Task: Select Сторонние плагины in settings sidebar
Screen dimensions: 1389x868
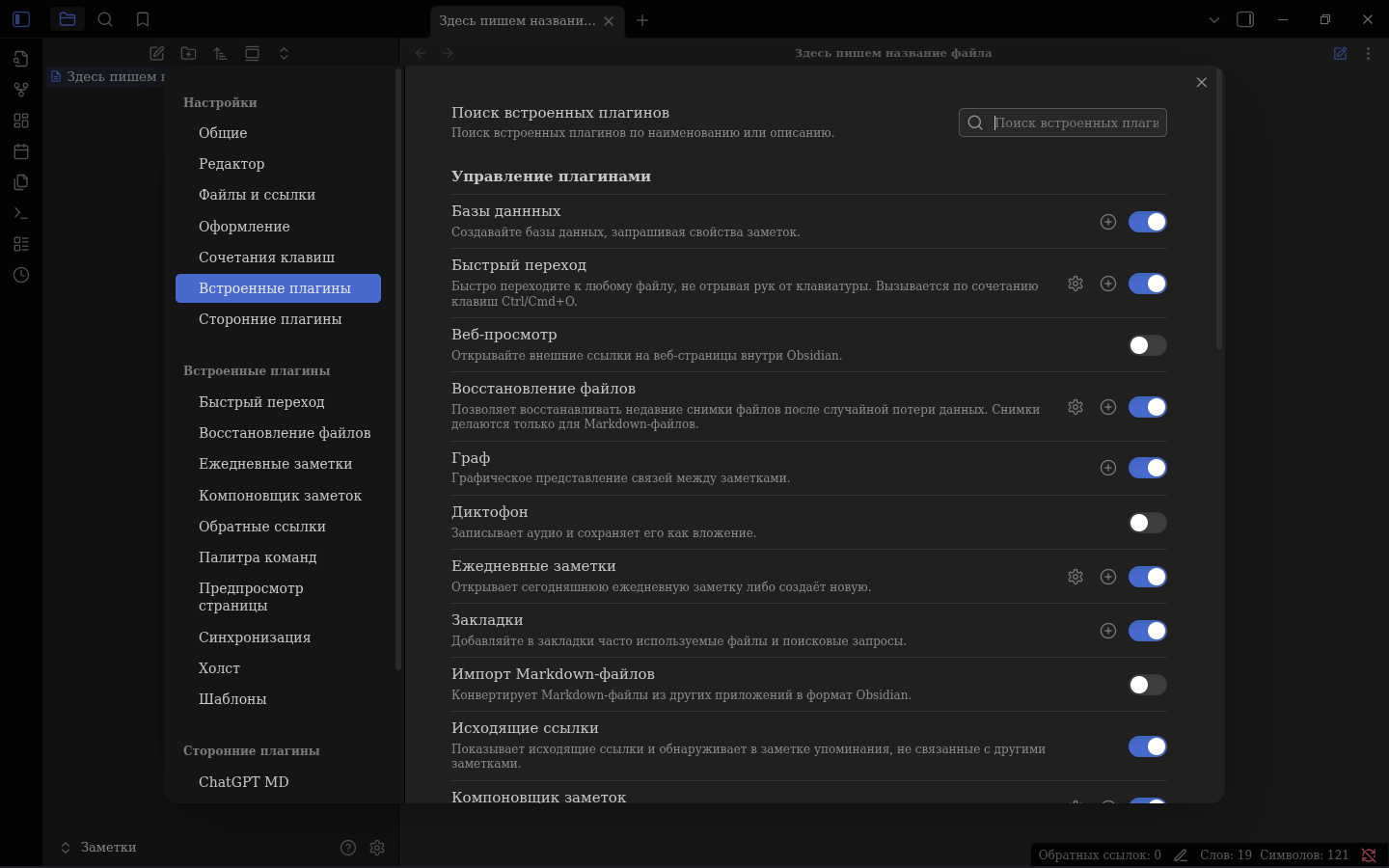Action: pyautogui.click(x=270, y=319)
